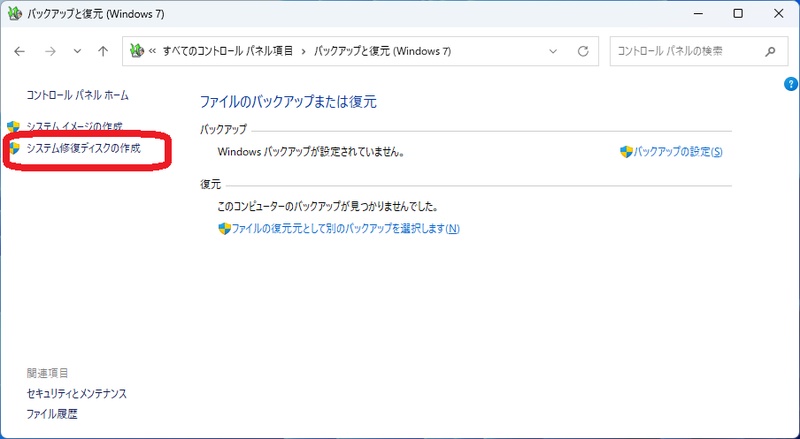Image resolution: width=800 pixels, height=439 pixels.
Task: Expand breadcrumb arrow after すべてのコントロール パネル項目
Action: 304,51
